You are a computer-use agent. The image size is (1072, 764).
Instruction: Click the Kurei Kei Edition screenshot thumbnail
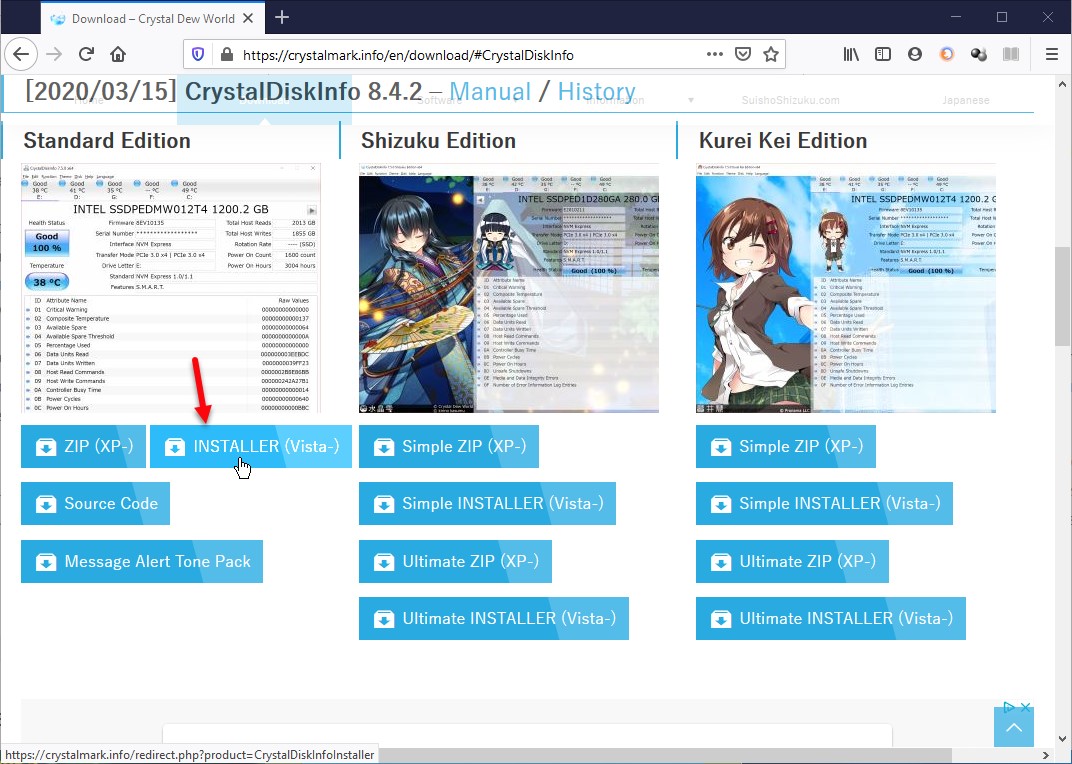pos(846,288)
